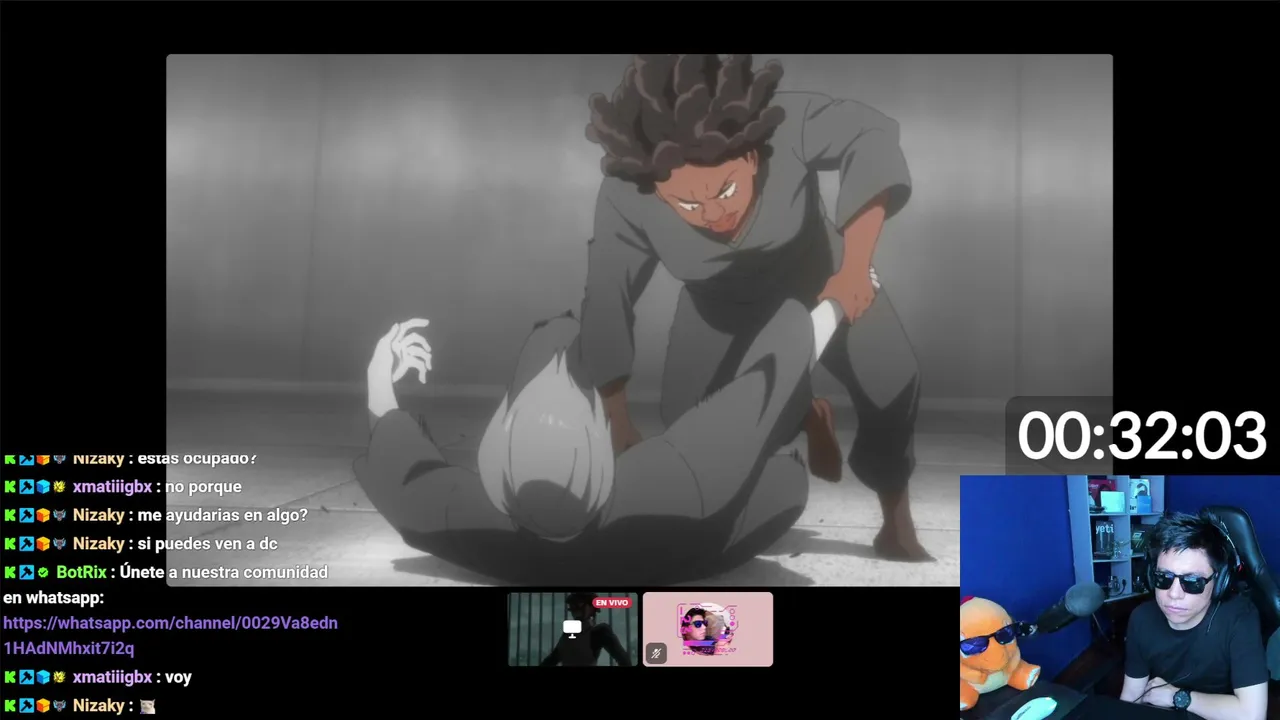Open Nizaky profile from 'si puedes ven a dc' message
Screen dimensions: 1280x720
pyautogui.click(x=99, y=544)
